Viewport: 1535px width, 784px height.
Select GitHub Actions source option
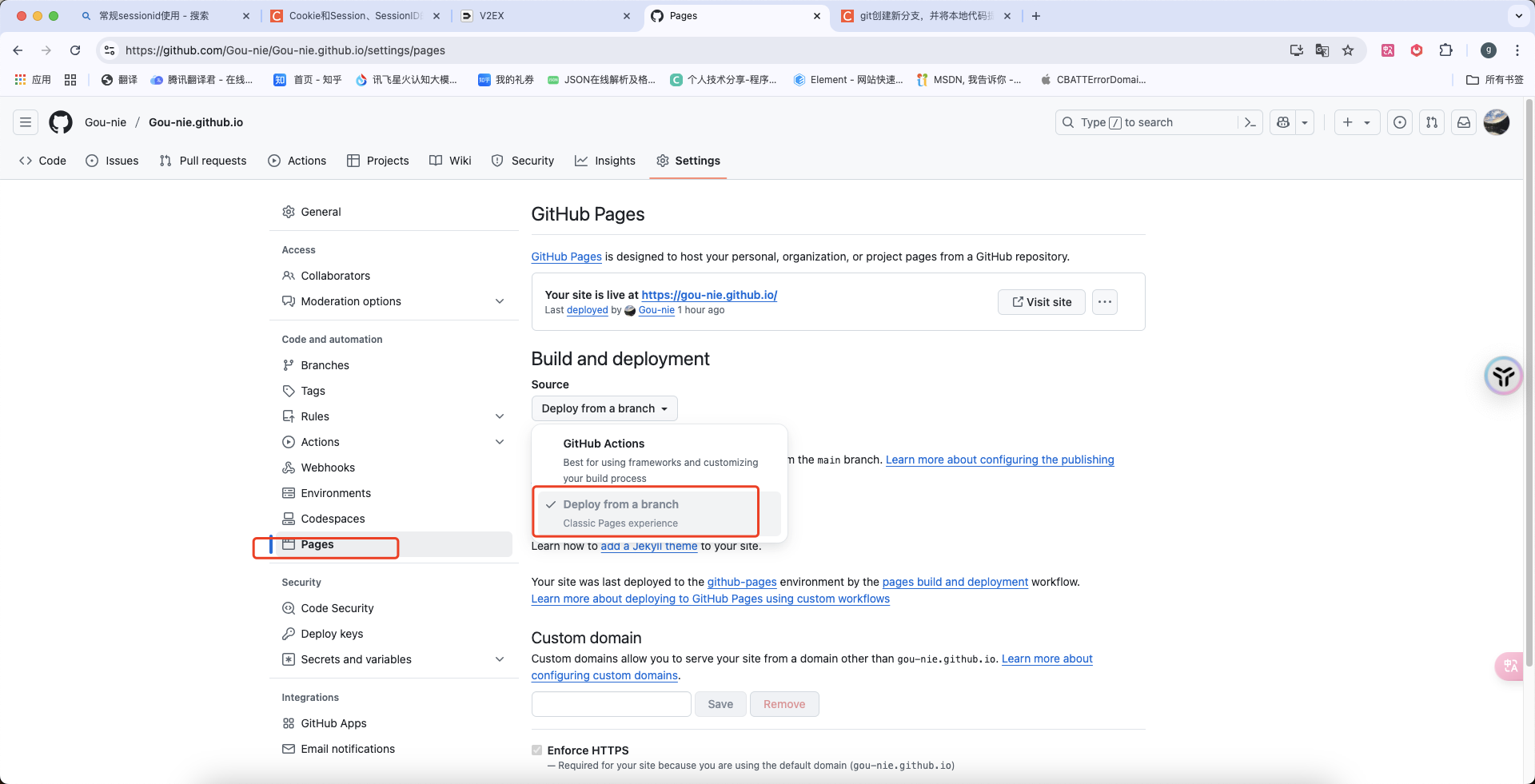coord(660,460)
